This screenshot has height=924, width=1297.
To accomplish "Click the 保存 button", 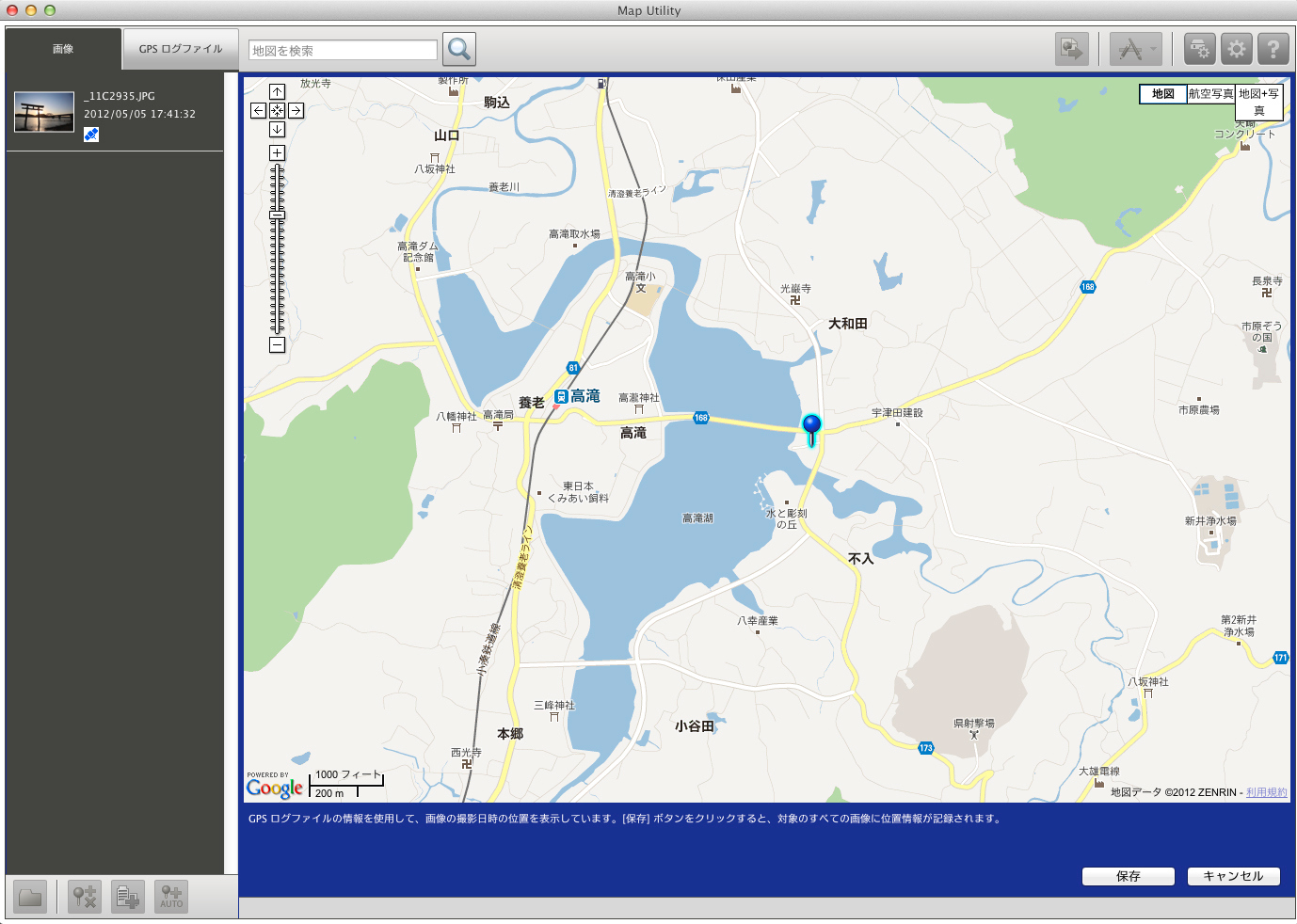I will click(x=1129, y=876).
